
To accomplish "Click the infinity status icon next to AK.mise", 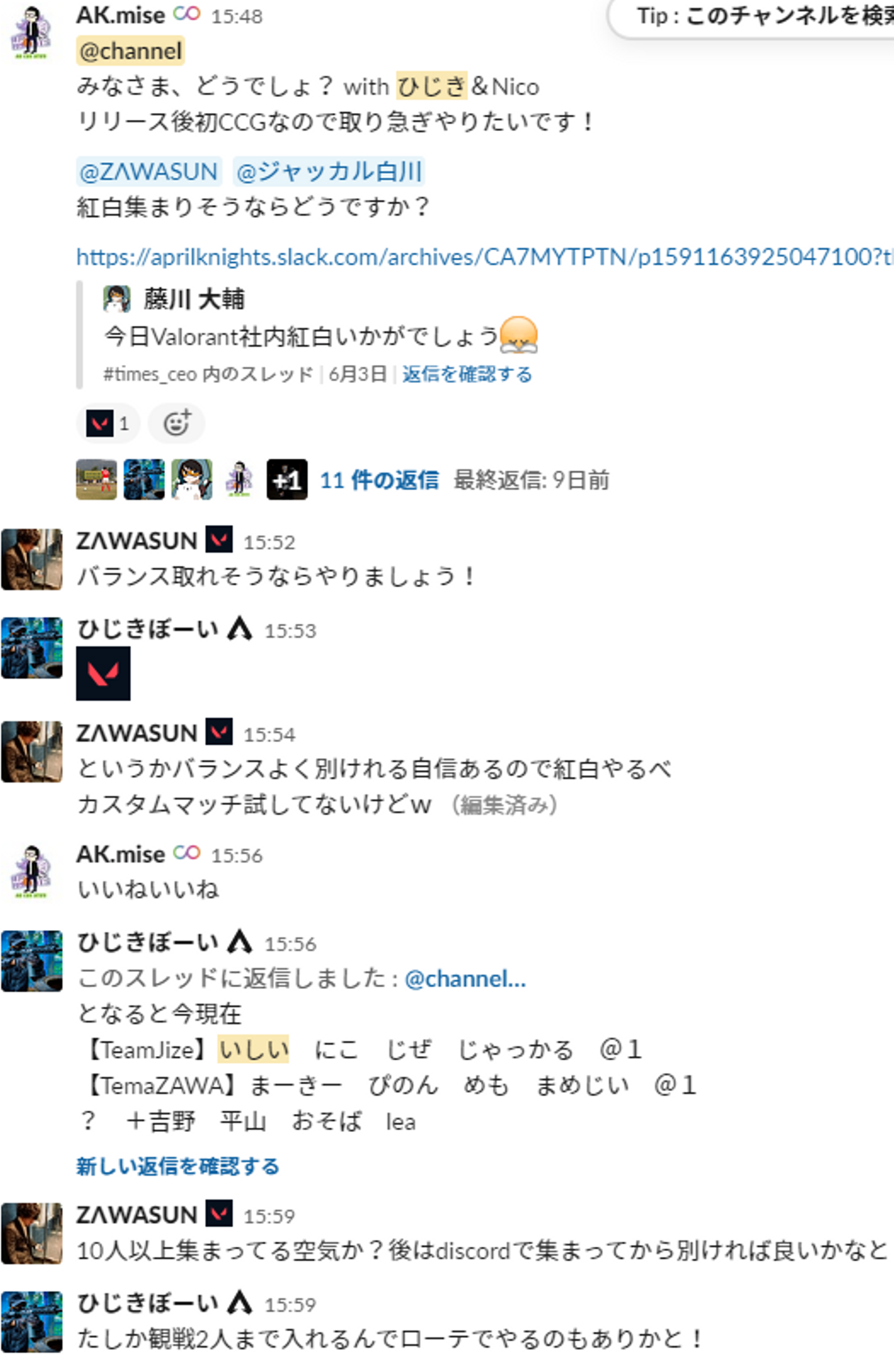I will click(x=187, y=14).
